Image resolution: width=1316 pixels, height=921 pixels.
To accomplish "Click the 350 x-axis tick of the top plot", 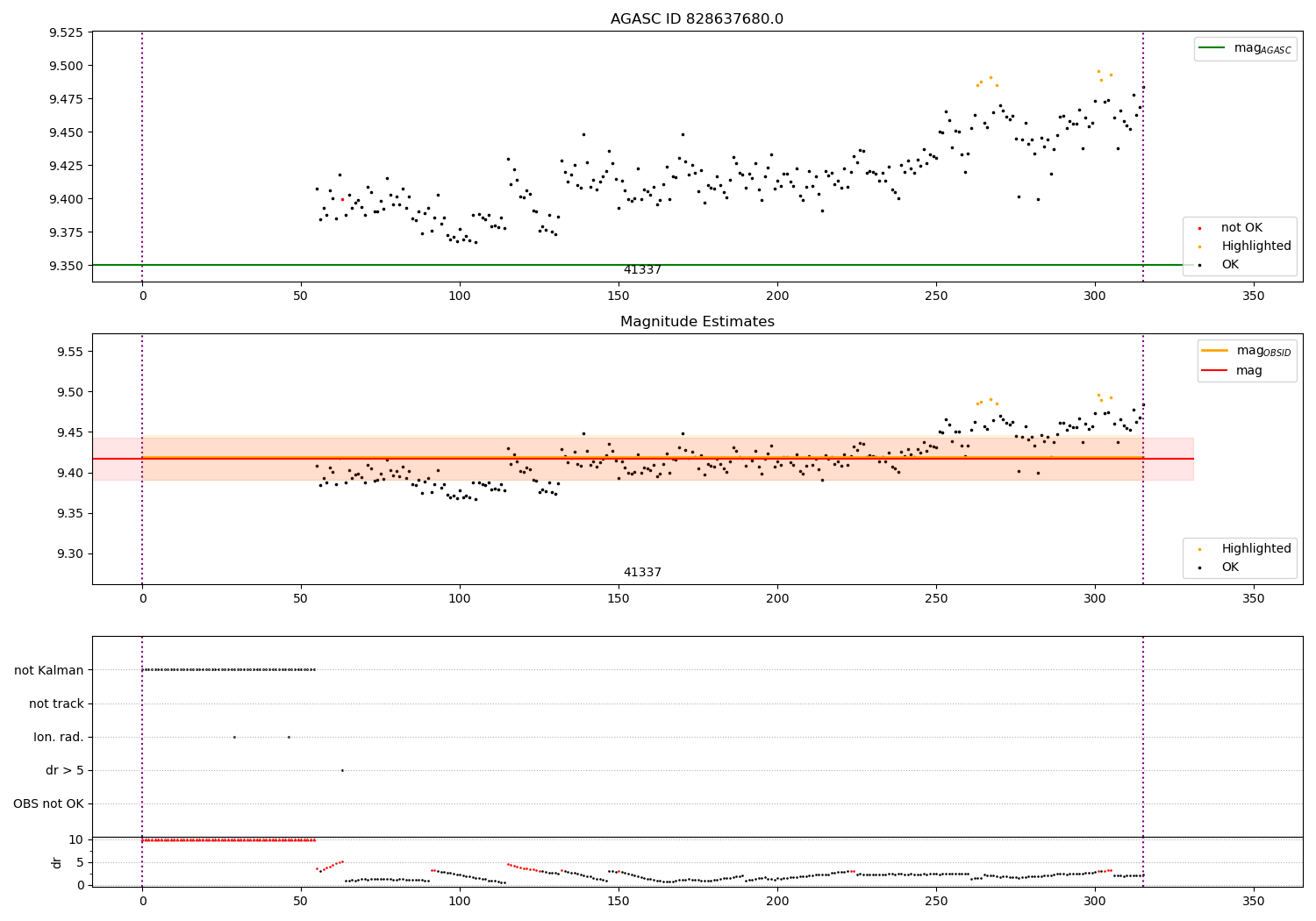I will (x=1254, y=296).
